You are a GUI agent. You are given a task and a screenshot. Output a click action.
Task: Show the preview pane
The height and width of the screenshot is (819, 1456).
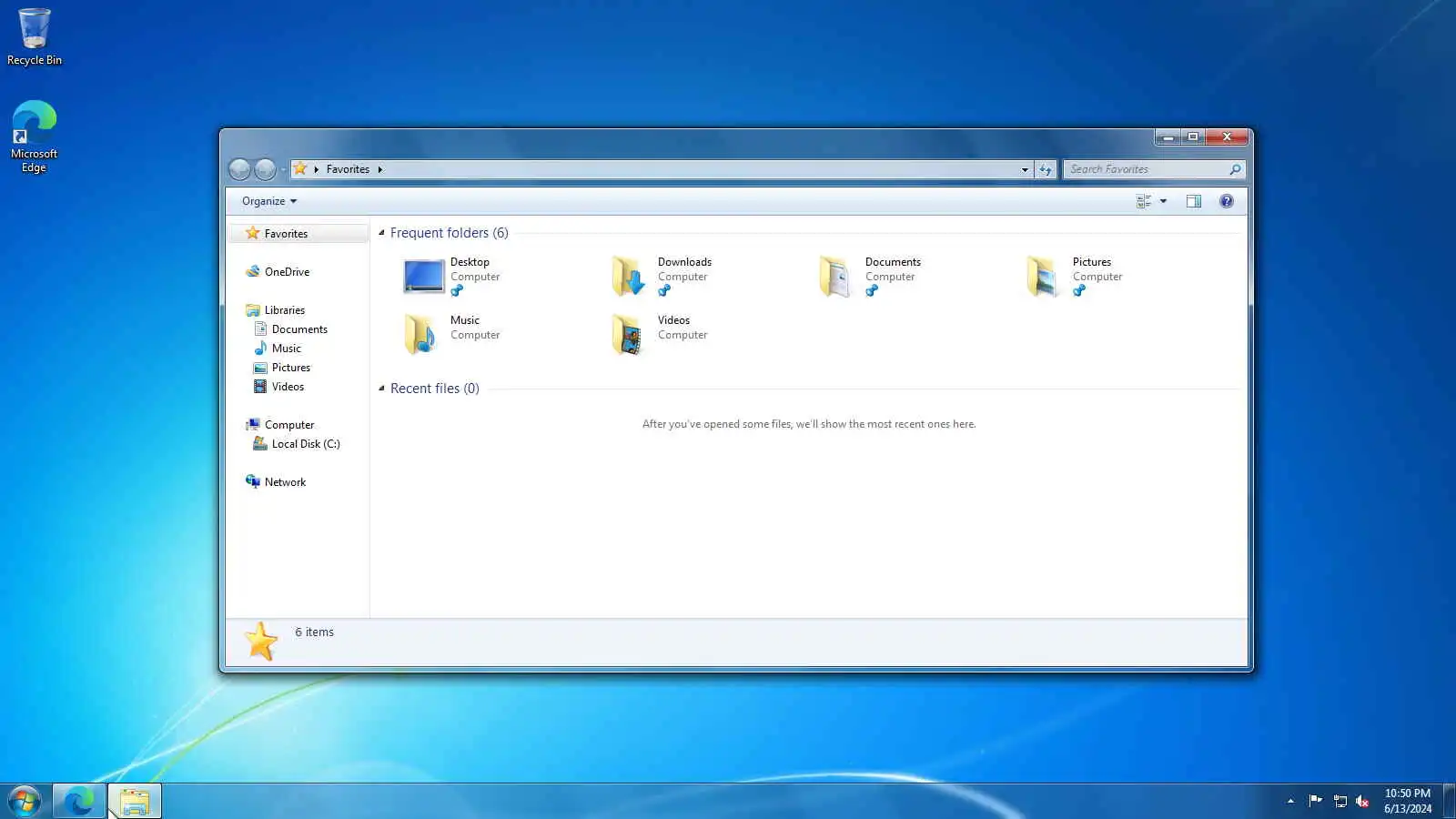pos(1194,201)
